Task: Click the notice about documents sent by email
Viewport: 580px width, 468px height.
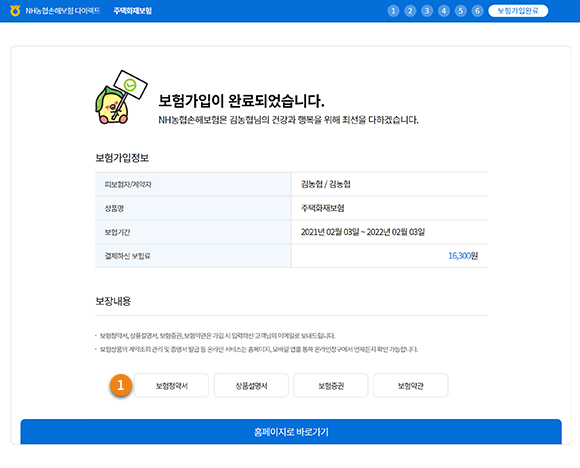Action: (x=217, y=336)
